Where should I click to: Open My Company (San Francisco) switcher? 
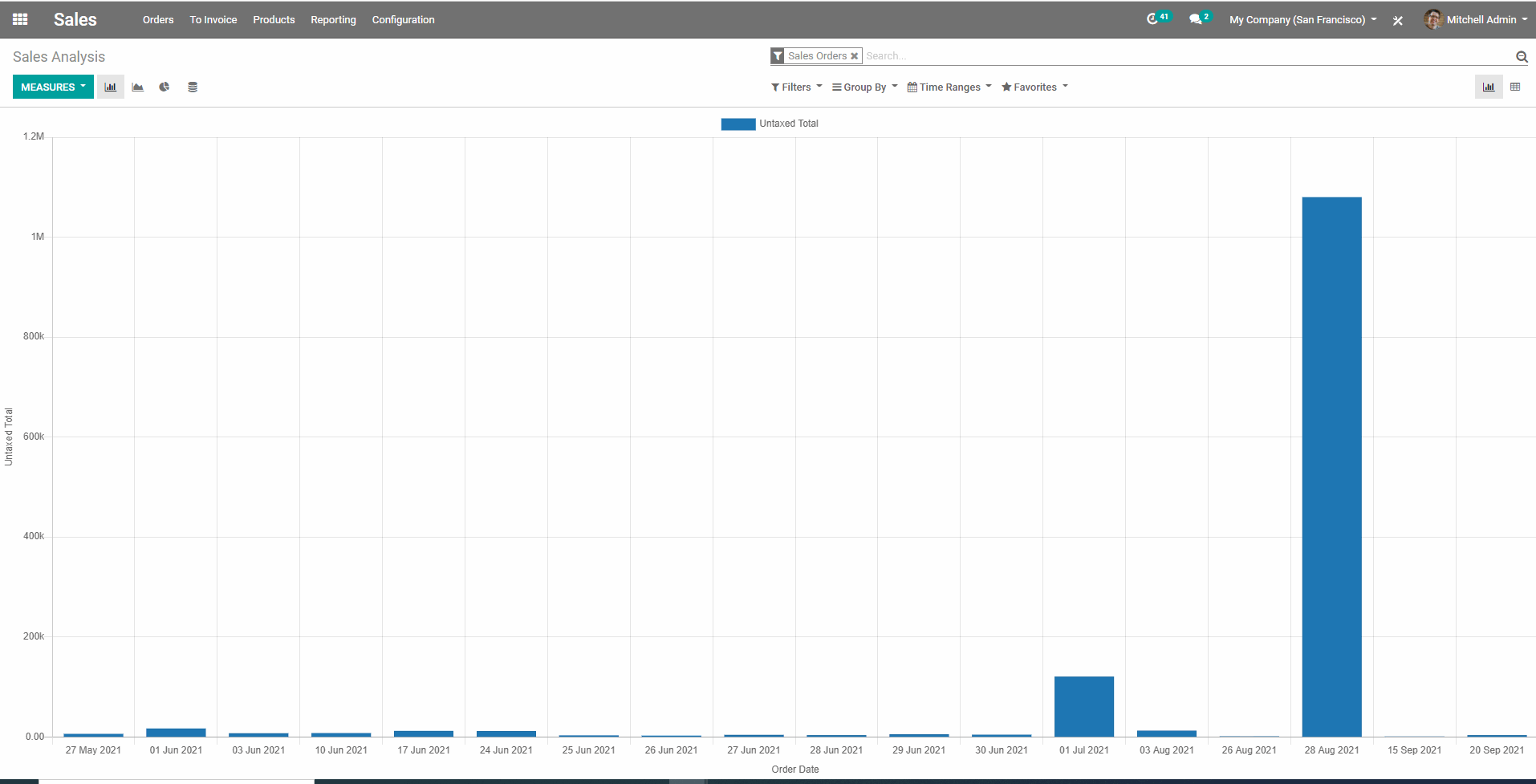pyautogui.click(x=1302, y=19)
